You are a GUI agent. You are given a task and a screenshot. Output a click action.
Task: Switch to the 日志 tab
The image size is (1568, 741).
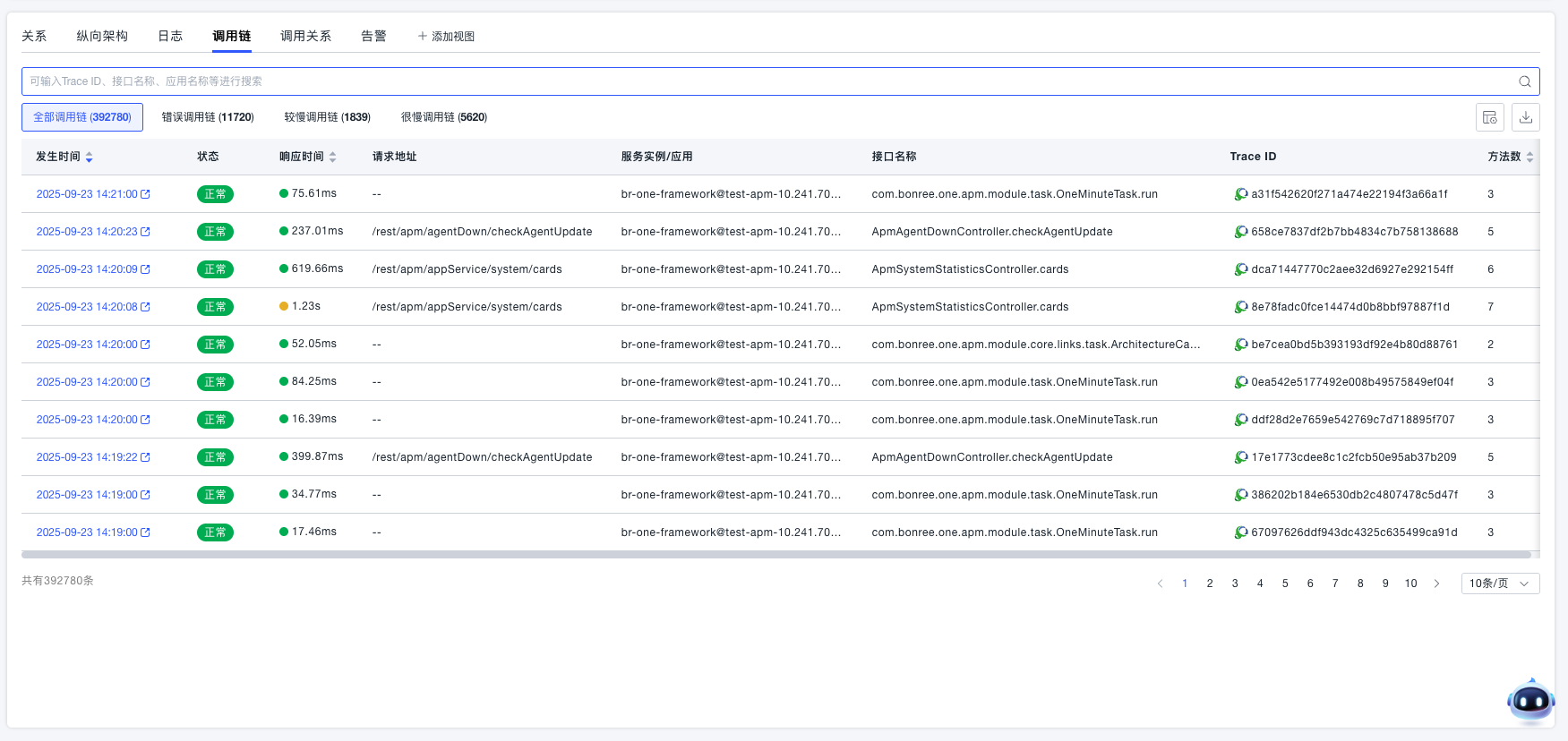170,36
